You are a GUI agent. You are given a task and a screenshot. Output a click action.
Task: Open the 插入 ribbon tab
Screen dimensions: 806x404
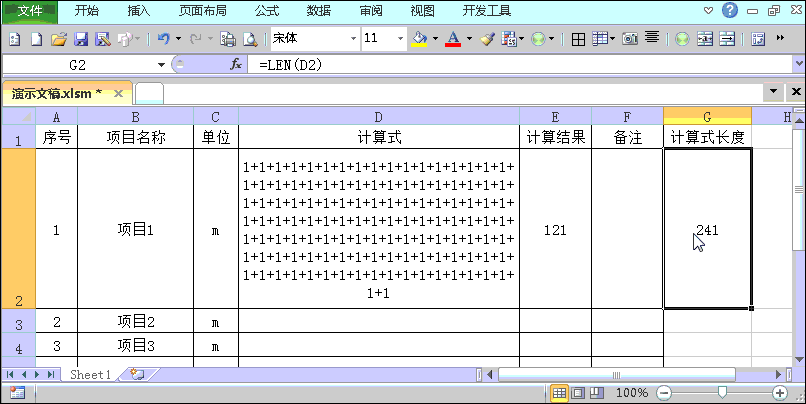pyautogui.click(x=139, y=11)
